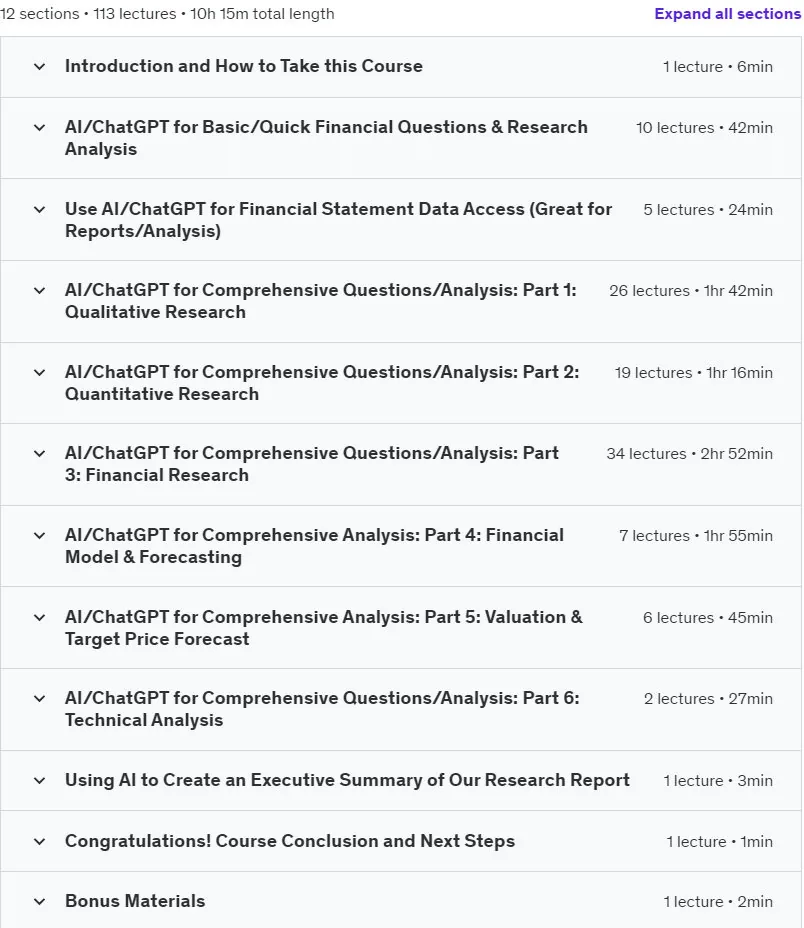Open Using AI to Create an Executive Summary title

347,780
